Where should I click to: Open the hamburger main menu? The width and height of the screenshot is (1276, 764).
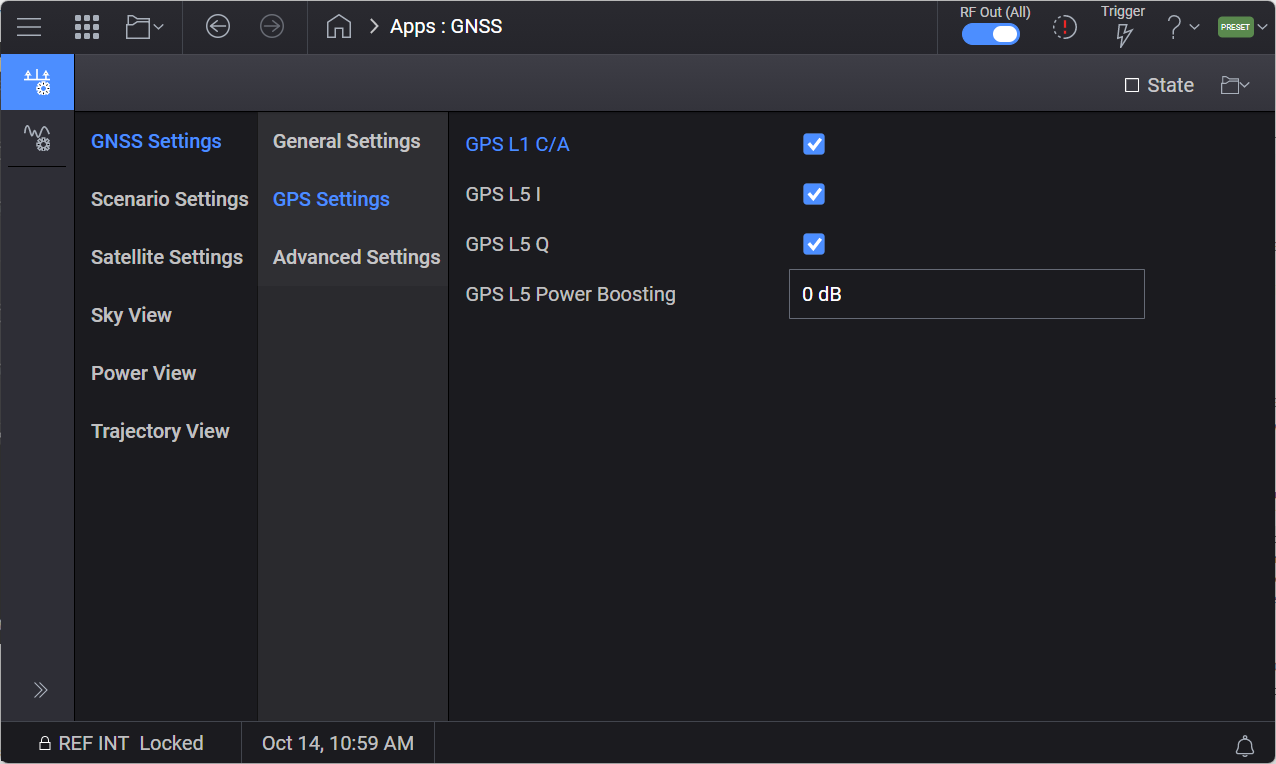[x=29, y=27]
